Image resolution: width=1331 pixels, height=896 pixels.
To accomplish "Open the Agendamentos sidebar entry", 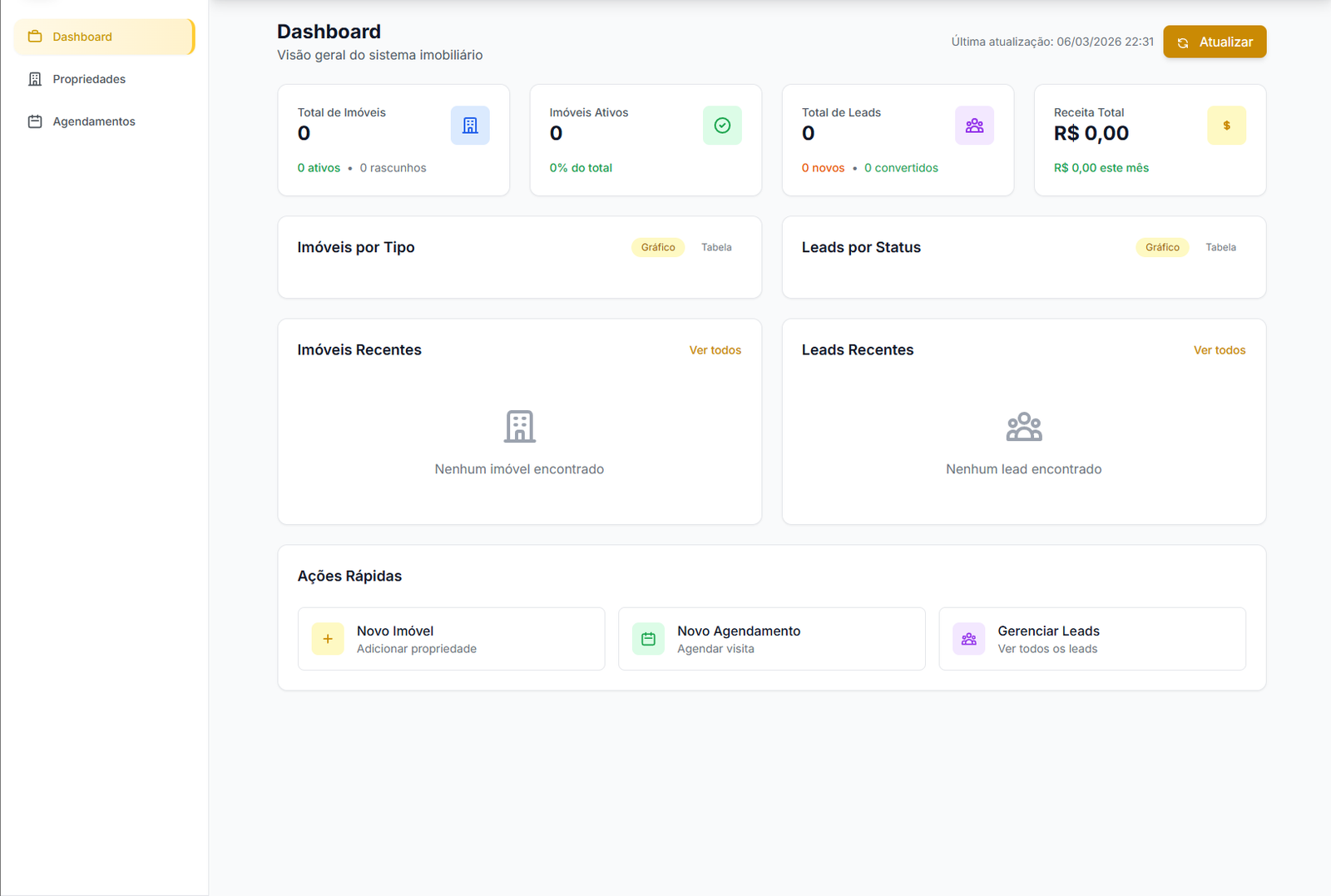I will tap(93, 121).
